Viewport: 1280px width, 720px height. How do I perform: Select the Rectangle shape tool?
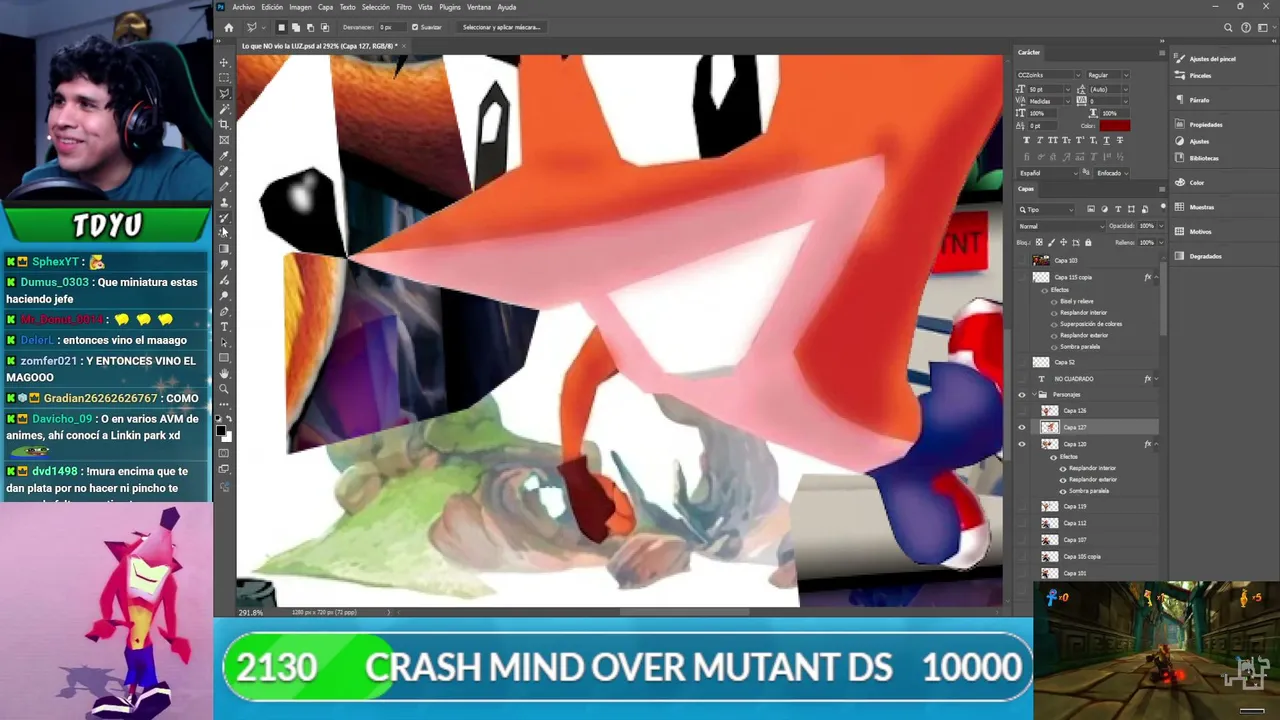pyautogui.click(x=224, y=358)
